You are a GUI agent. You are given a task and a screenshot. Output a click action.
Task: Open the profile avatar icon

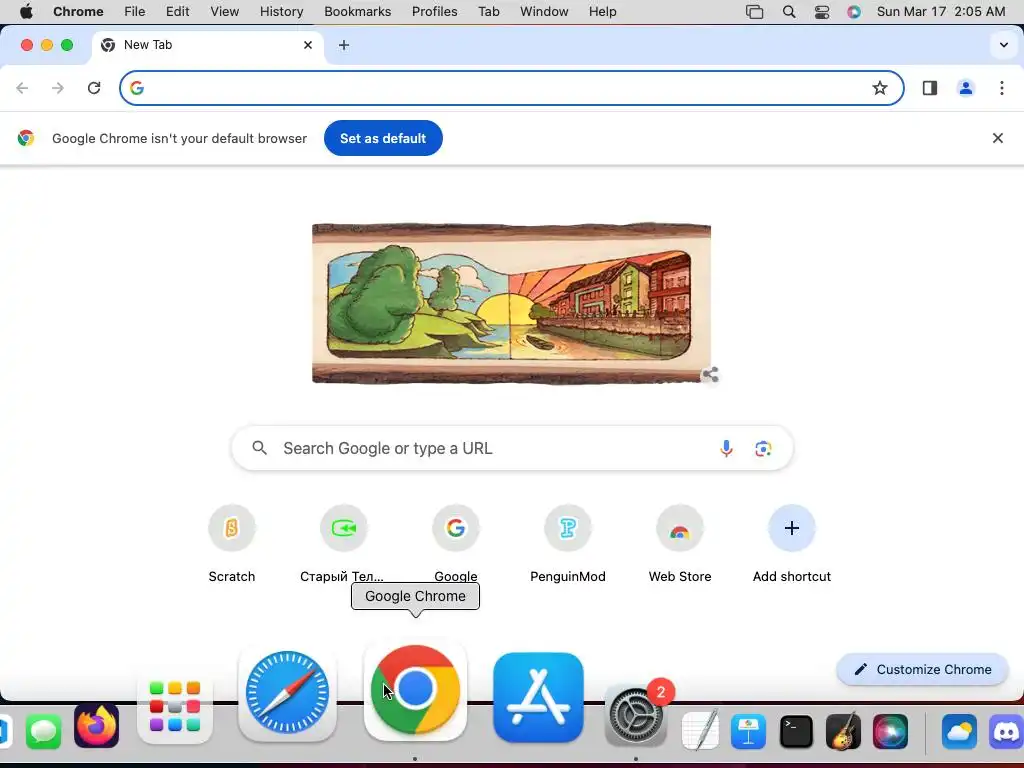point(966,88)
